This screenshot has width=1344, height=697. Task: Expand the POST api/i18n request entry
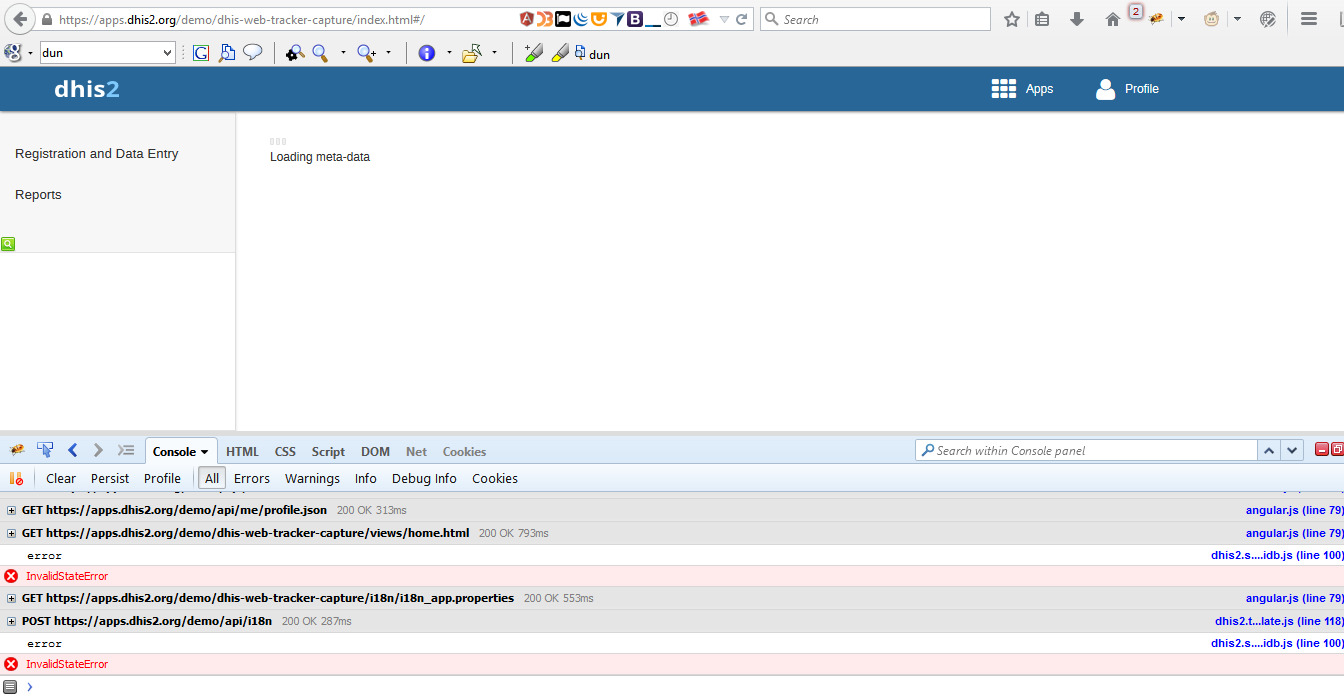12,622
